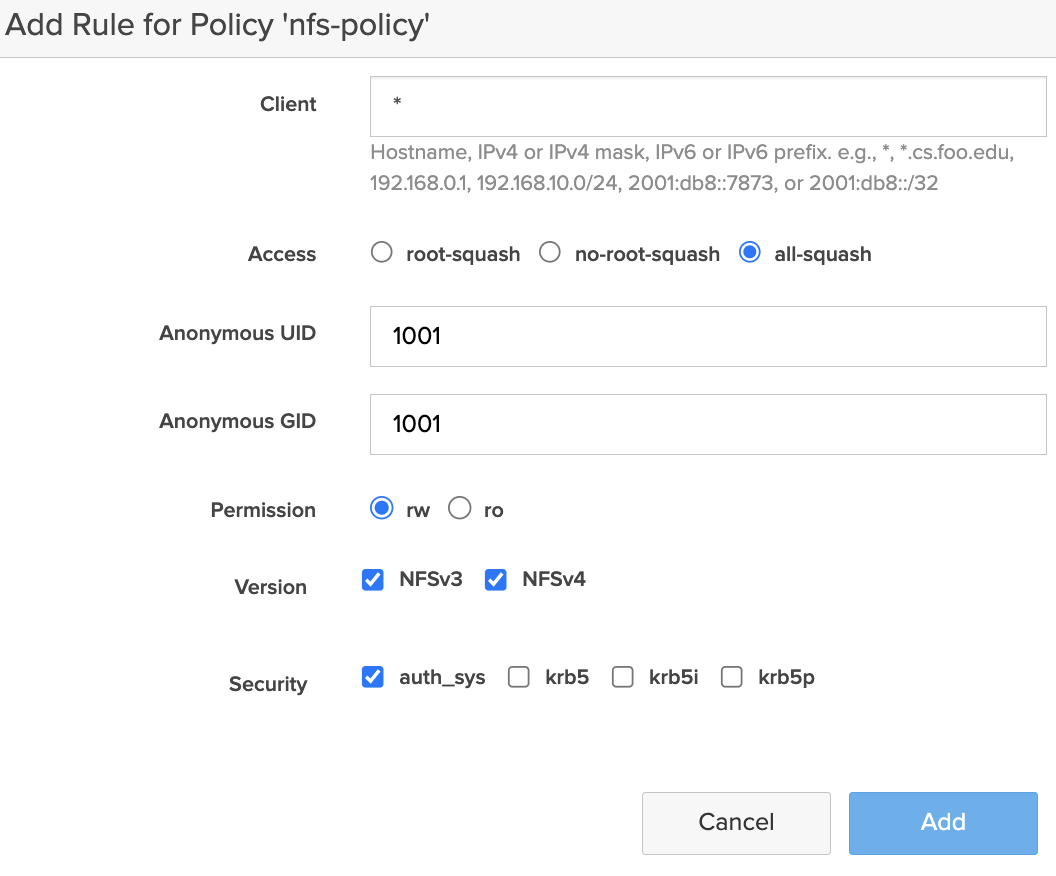
Task: Choose the ro permission option
Action: point(459,509)
